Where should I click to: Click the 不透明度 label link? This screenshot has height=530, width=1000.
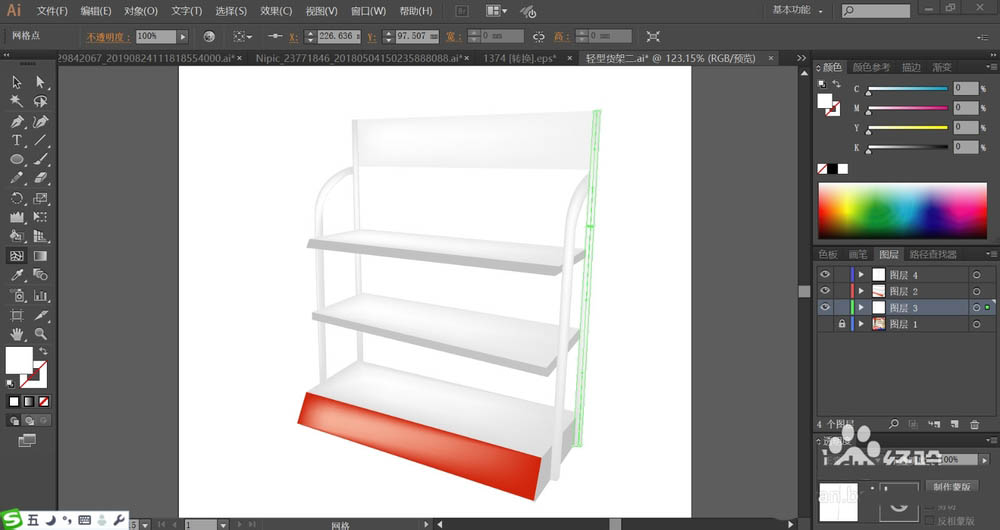(108, 37)
